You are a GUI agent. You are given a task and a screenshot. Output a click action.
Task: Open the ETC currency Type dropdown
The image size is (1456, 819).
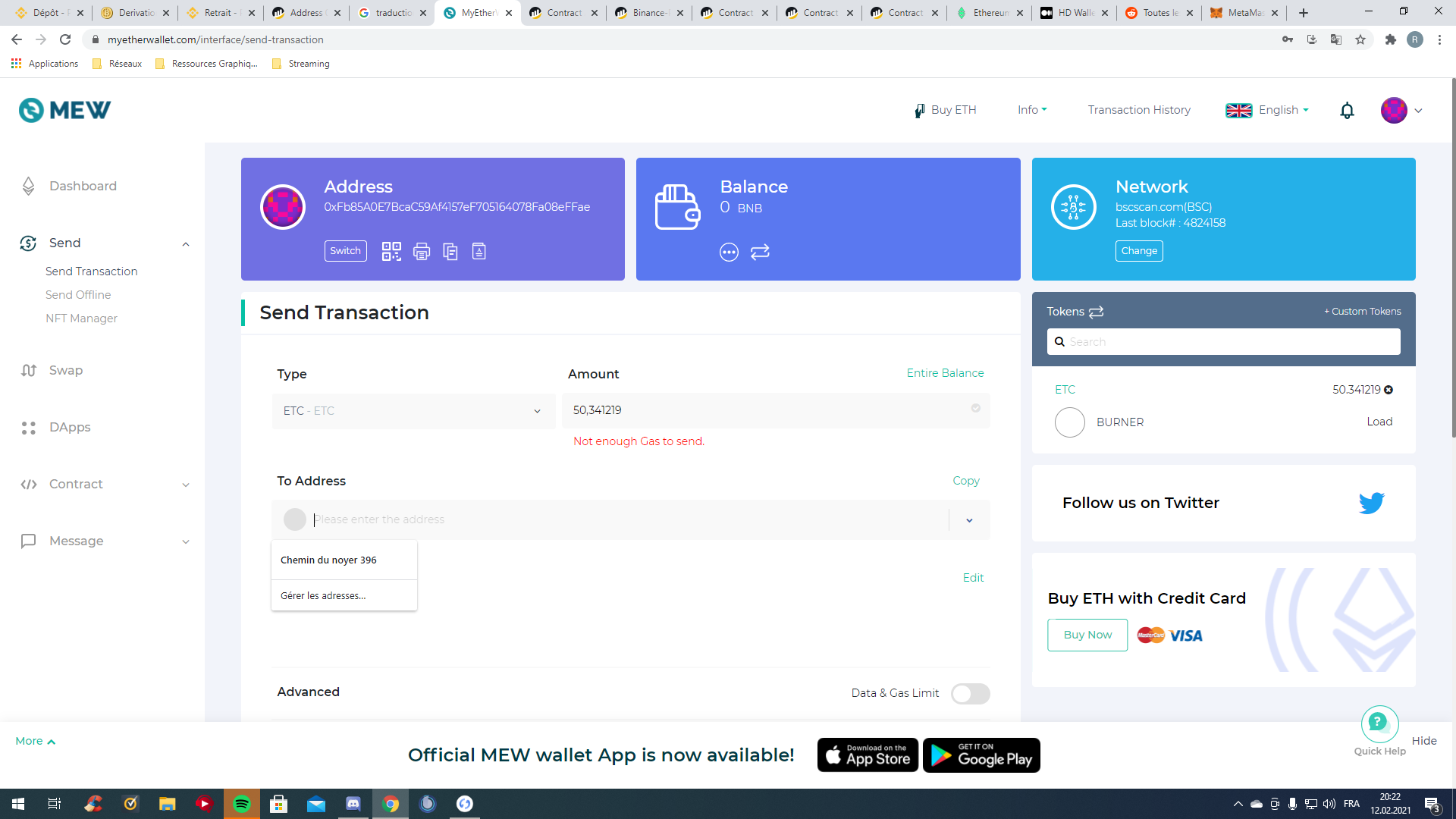tap(413, 411)
